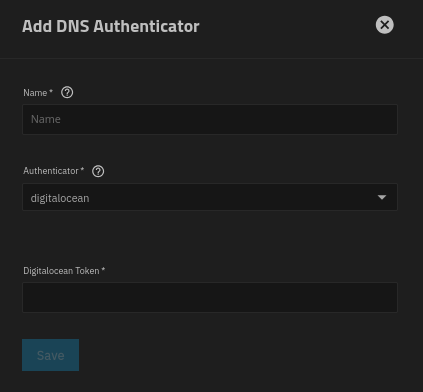Click inside the Digitalocean Token field
The image size is (423, 392).
click(210, 297)
